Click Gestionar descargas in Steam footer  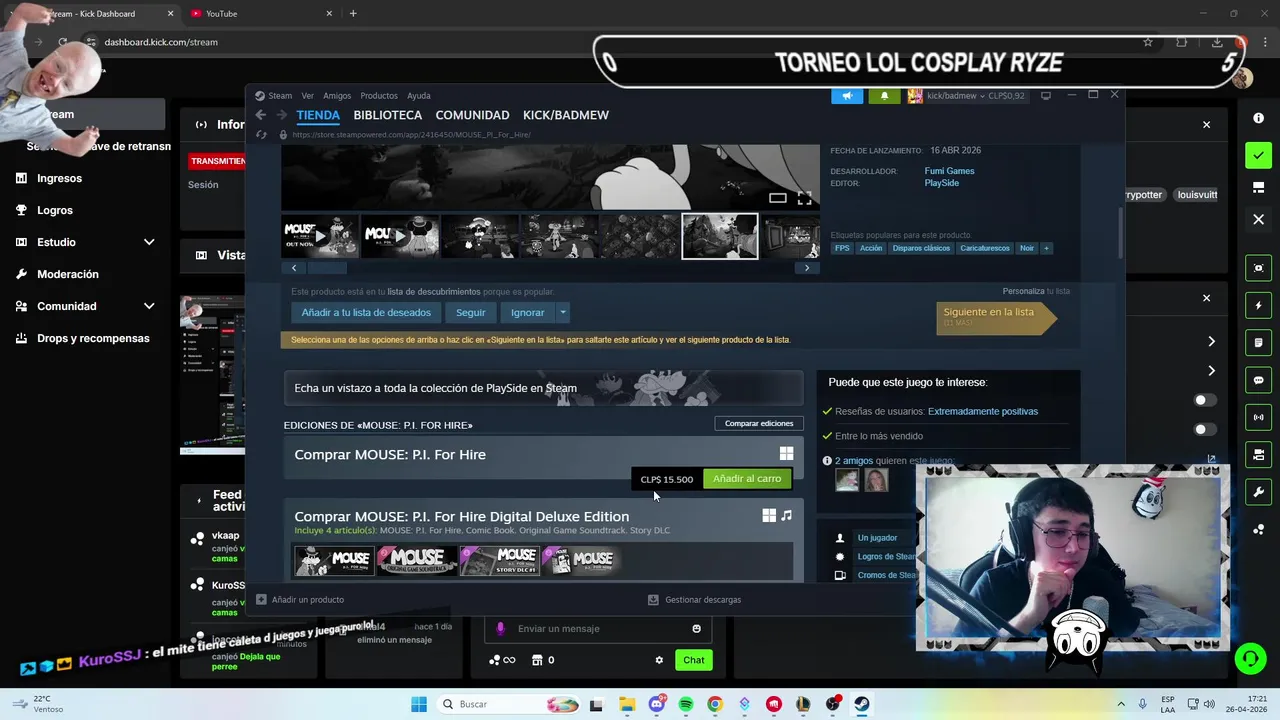(694, 600)
